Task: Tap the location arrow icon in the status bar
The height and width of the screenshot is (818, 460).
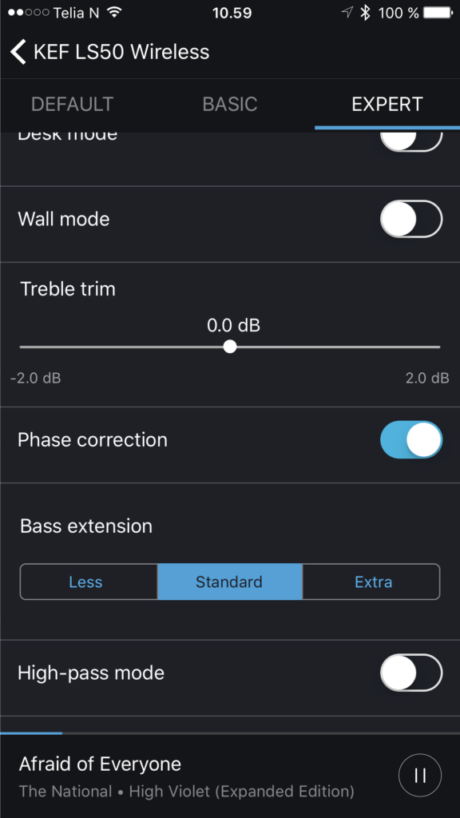Action: click(x=347, y=13)
